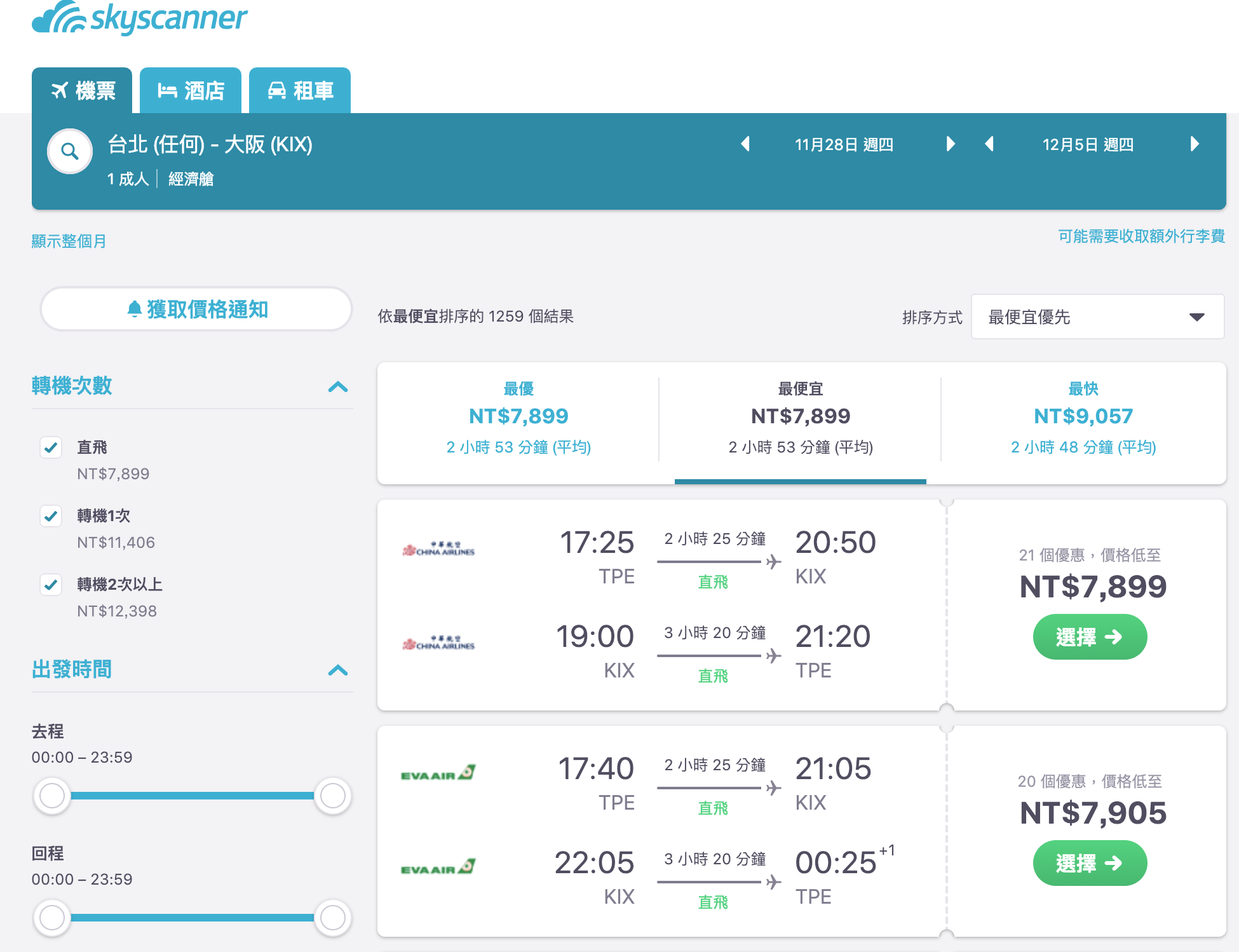Go to previous return date arrow
The width and height of the screenshot is (1239, 952).
[x=989, y=144]
